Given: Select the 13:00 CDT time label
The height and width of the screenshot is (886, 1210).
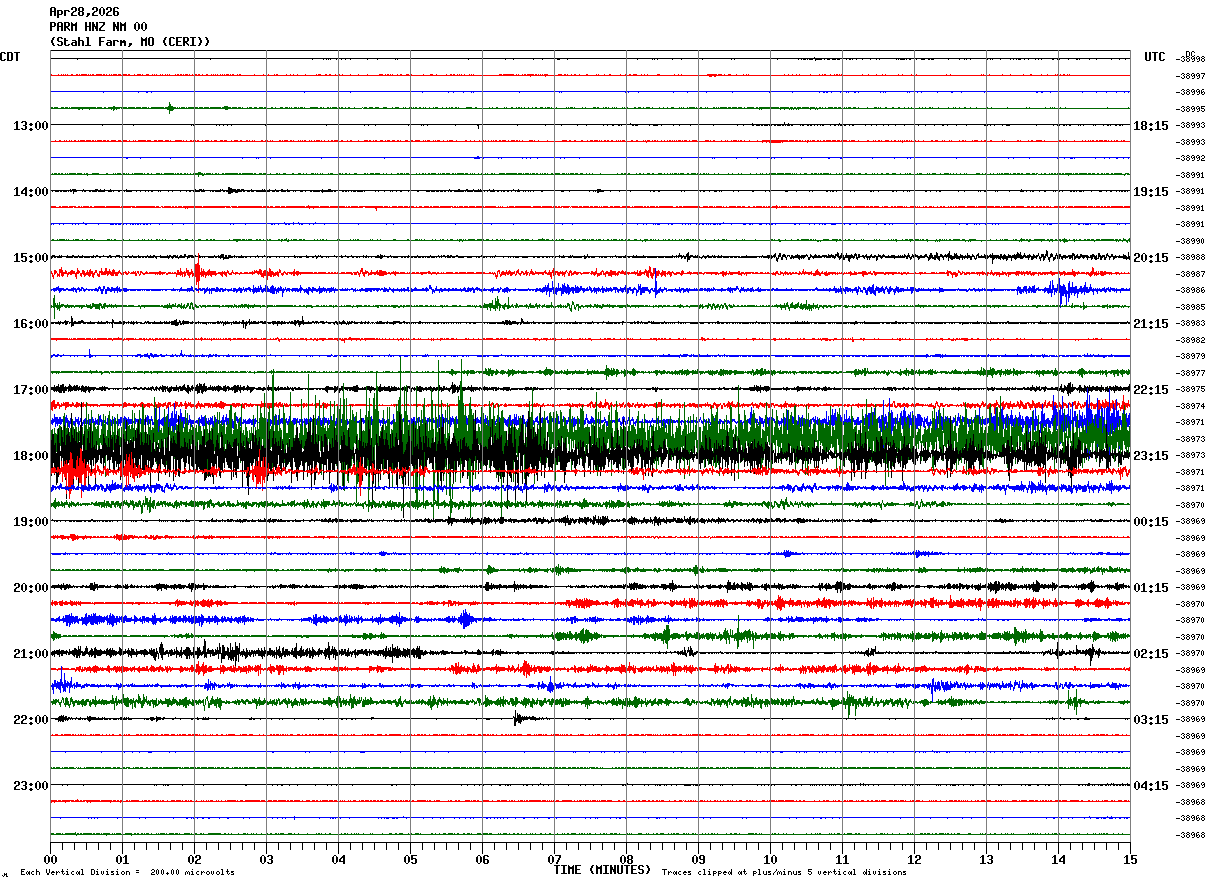Looking at the screenshot, I should tap(31, 126).
